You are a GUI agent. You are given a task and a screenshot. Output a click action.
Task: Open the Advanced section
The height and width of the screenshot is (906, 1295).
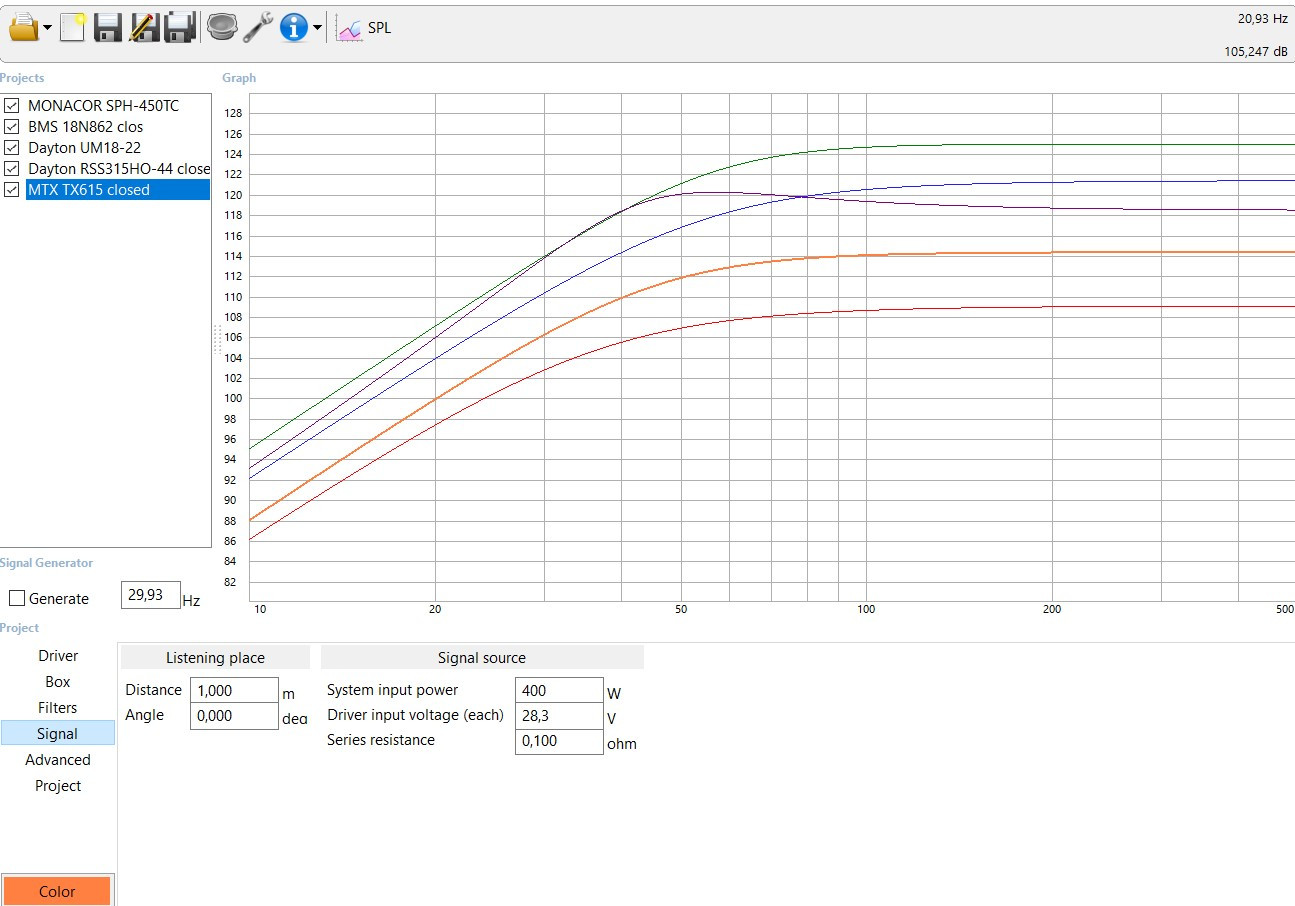(58, 760)
